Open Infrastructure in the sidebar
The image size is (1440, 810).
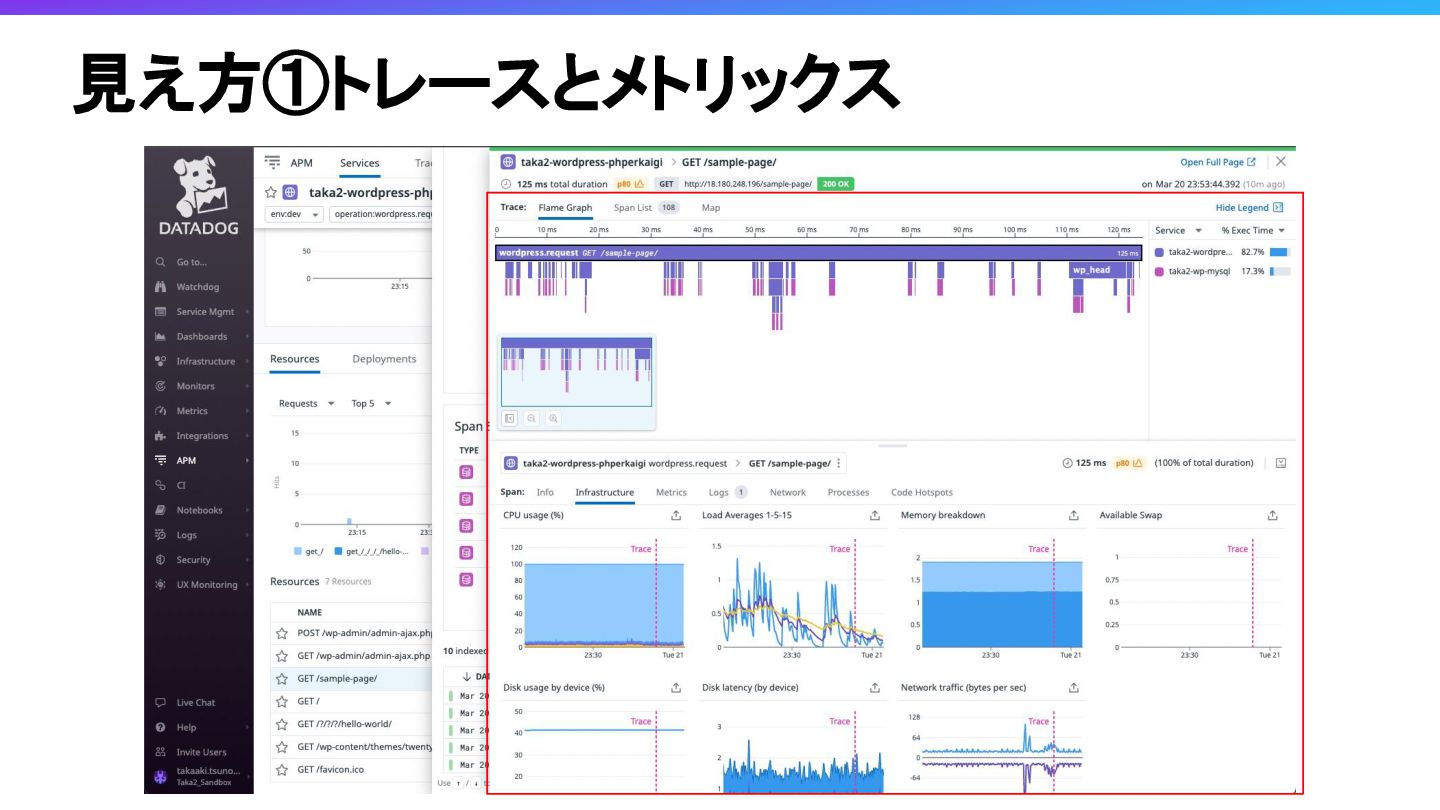click(x=205, y=361)
